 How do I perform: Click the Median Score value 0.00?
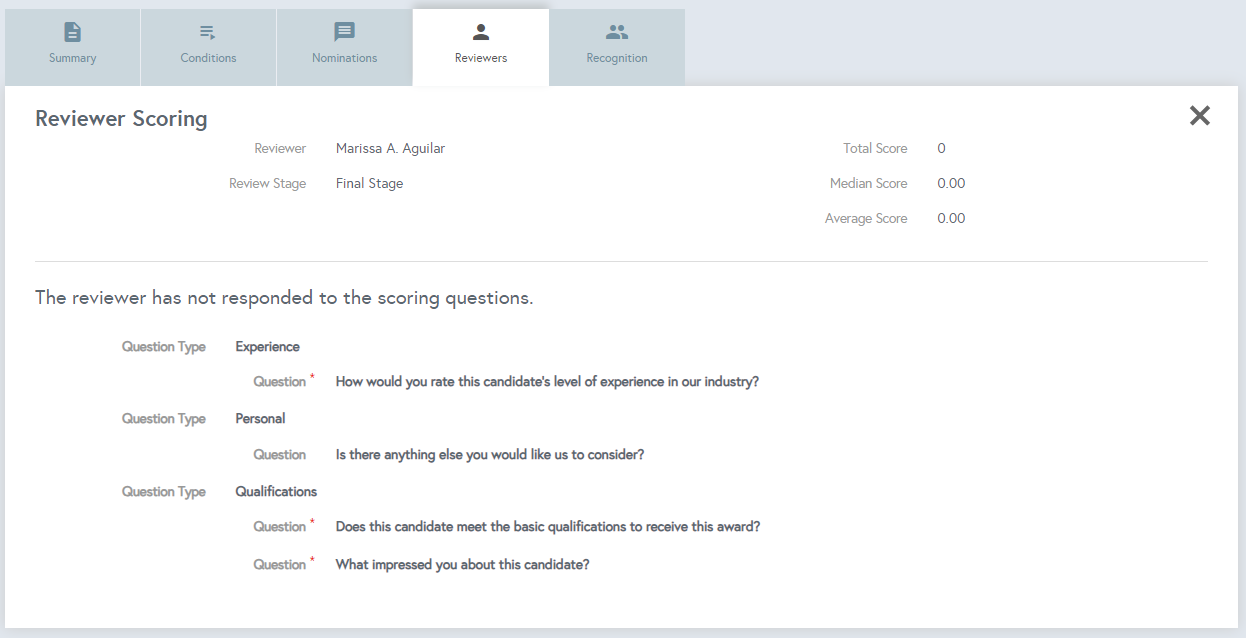[x=951, y=183]
